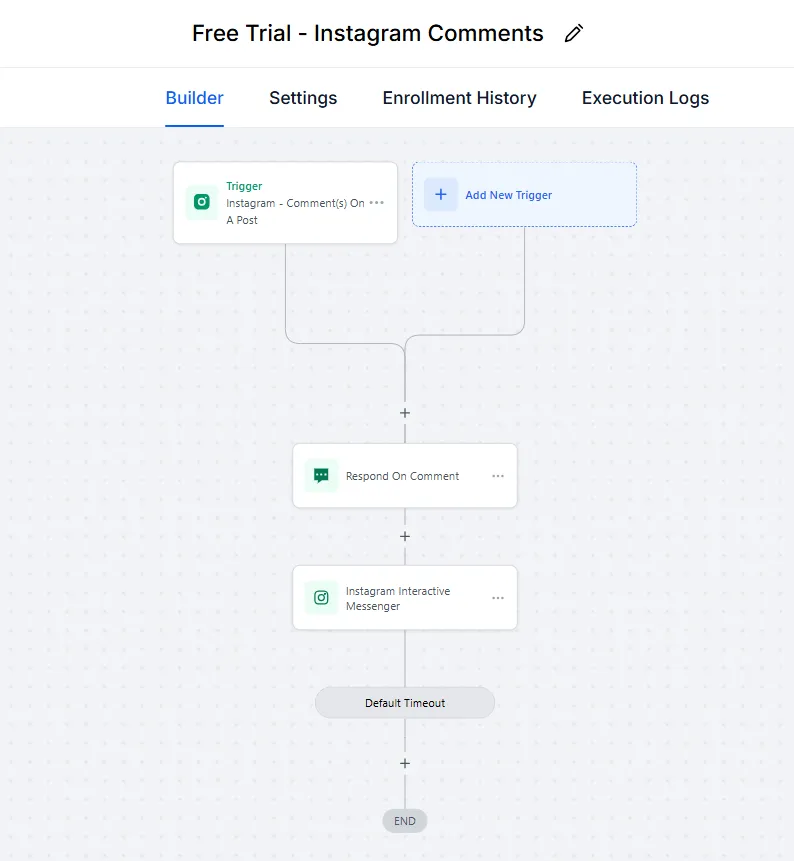Screen dimensions: 794x861
Task: Open the trigger card's three-dot menu
Action: (376, 202)
